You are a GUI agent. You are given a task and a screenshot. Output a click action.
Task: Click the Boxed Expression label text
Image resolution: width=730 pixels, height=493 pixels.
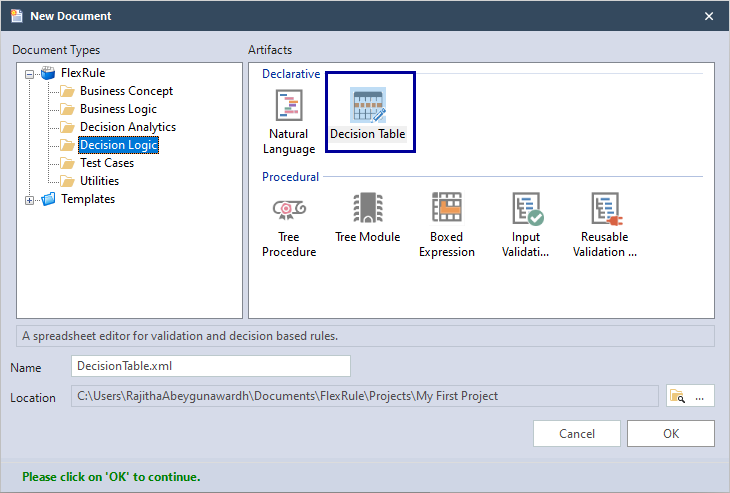click(446, 244)
